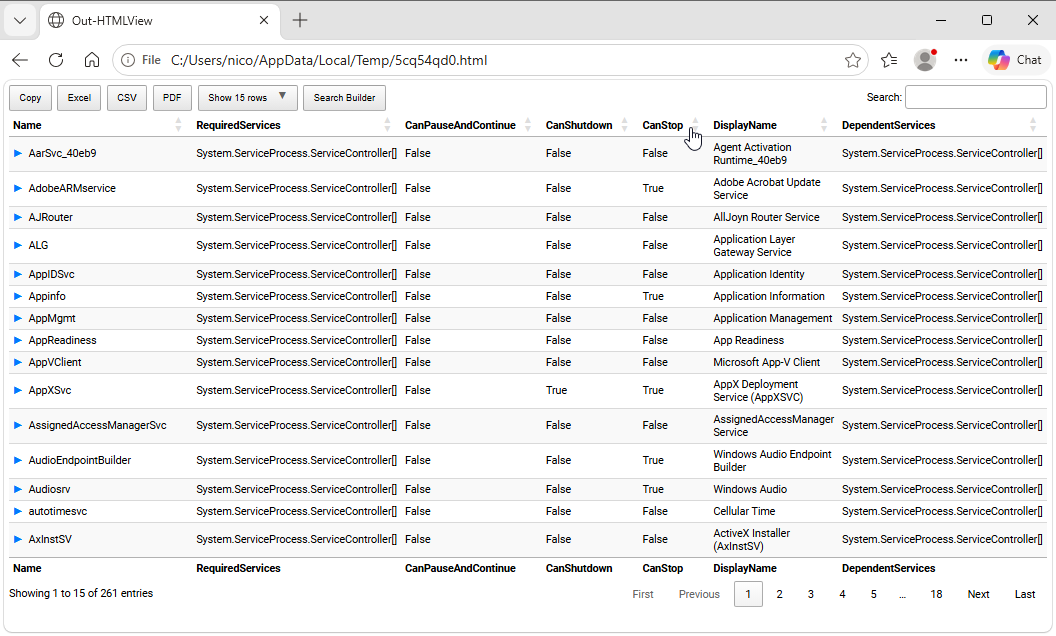
Task: Expand the AarSvc_40eb9 row
Action: [18, 153]
